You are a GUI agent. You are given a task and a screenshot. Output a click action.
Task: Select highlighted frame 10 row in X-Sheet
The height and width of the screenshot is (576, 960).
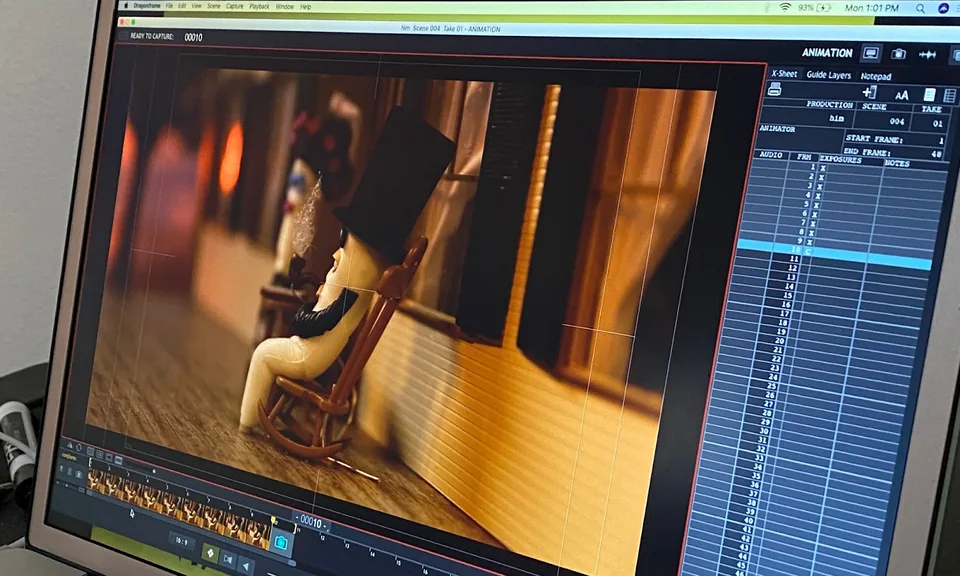click(836, 255)
